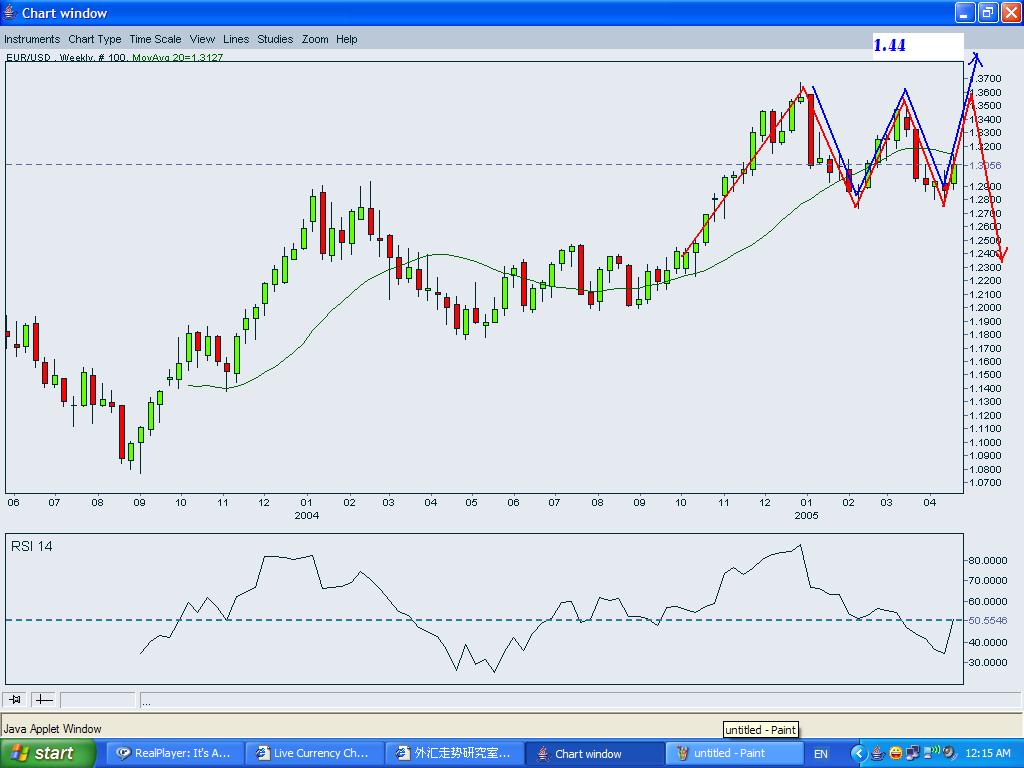Screen dimensions: 1024x768
Task: Click the 1.3056 current price label
Action: [984, 165]
